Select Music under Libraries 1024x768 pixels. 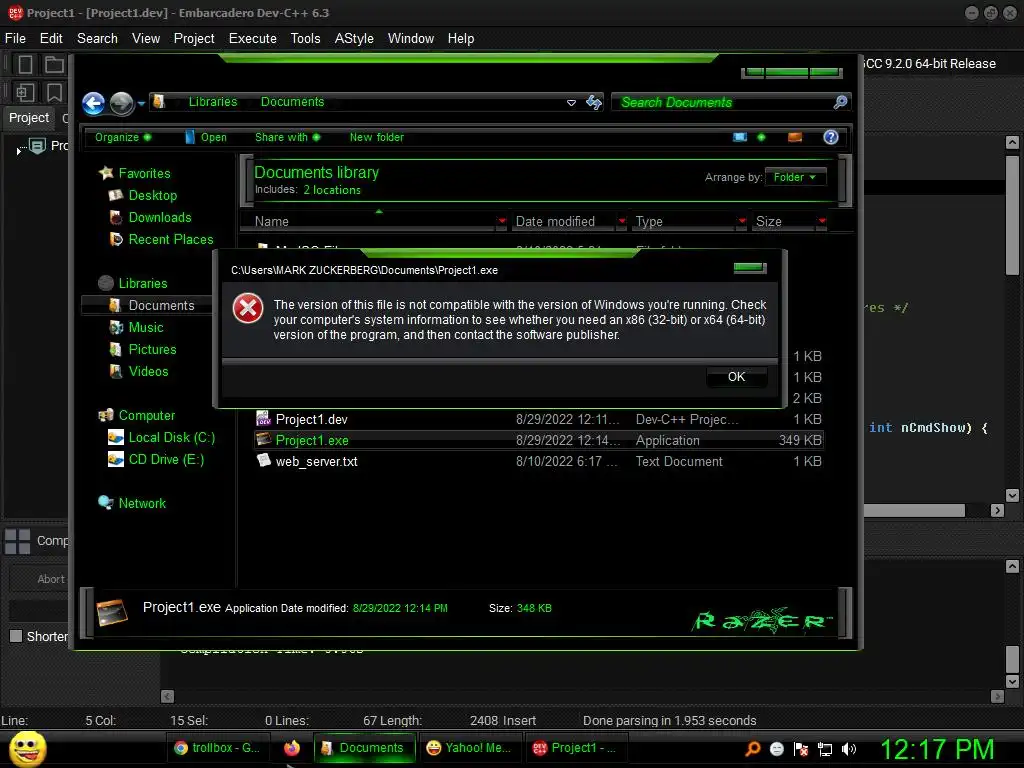point(146,327)
